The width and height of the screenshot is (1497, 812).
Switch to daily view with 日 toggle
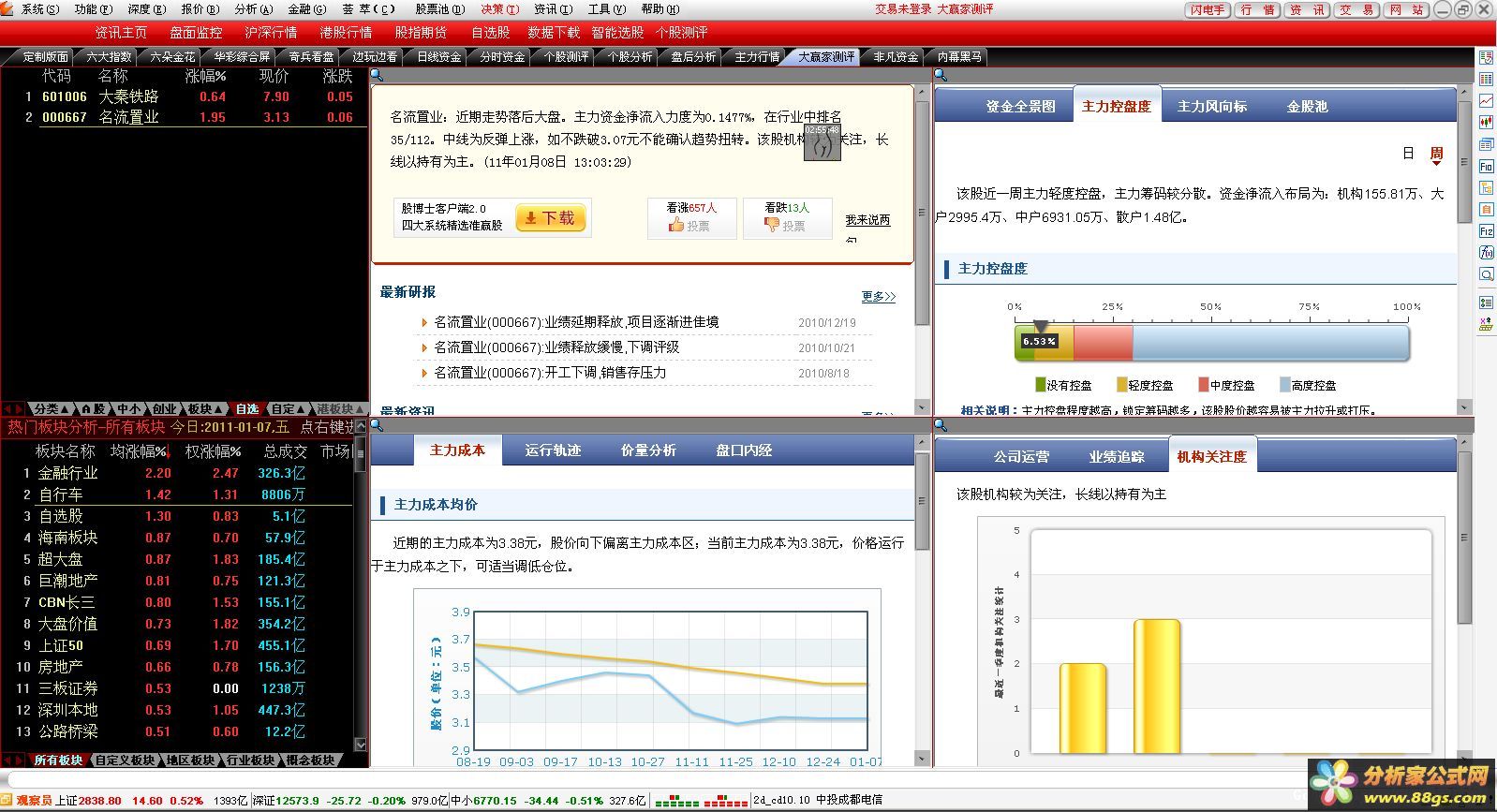pyautogui.click(x=1408, y=154)
